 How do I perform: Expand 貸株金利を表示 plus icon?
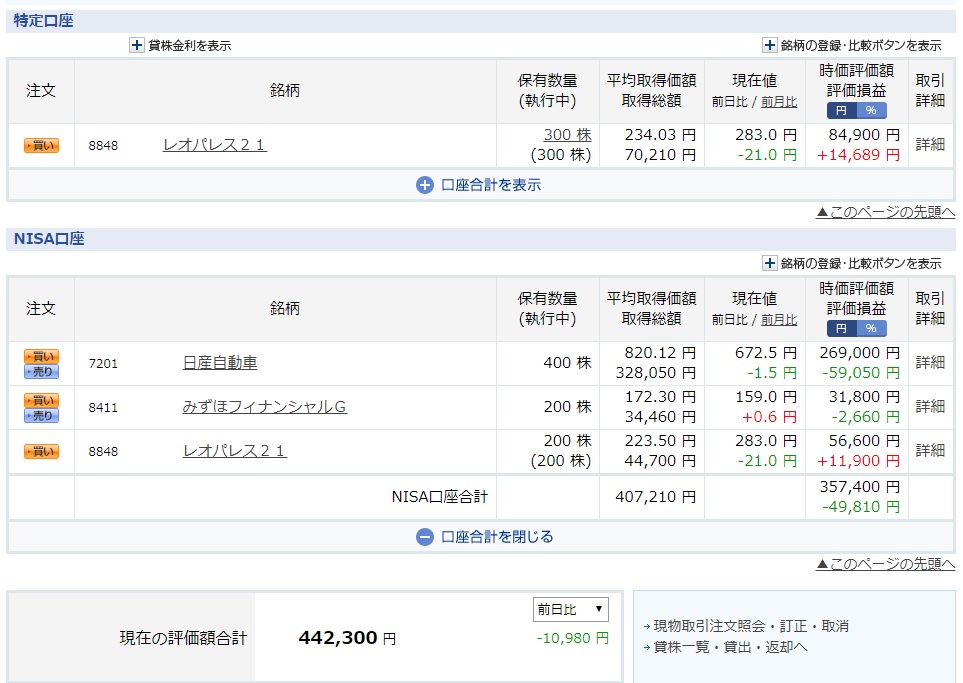[x=136, y=45]
